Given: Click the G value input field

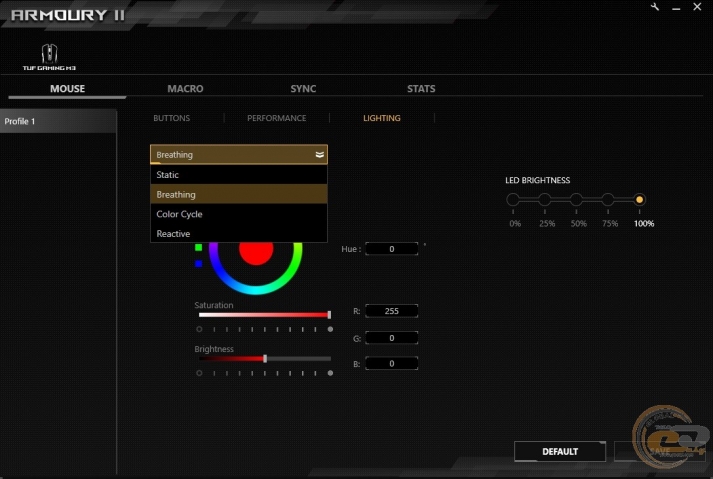Looking at the screenshot, I should [392, 338].
